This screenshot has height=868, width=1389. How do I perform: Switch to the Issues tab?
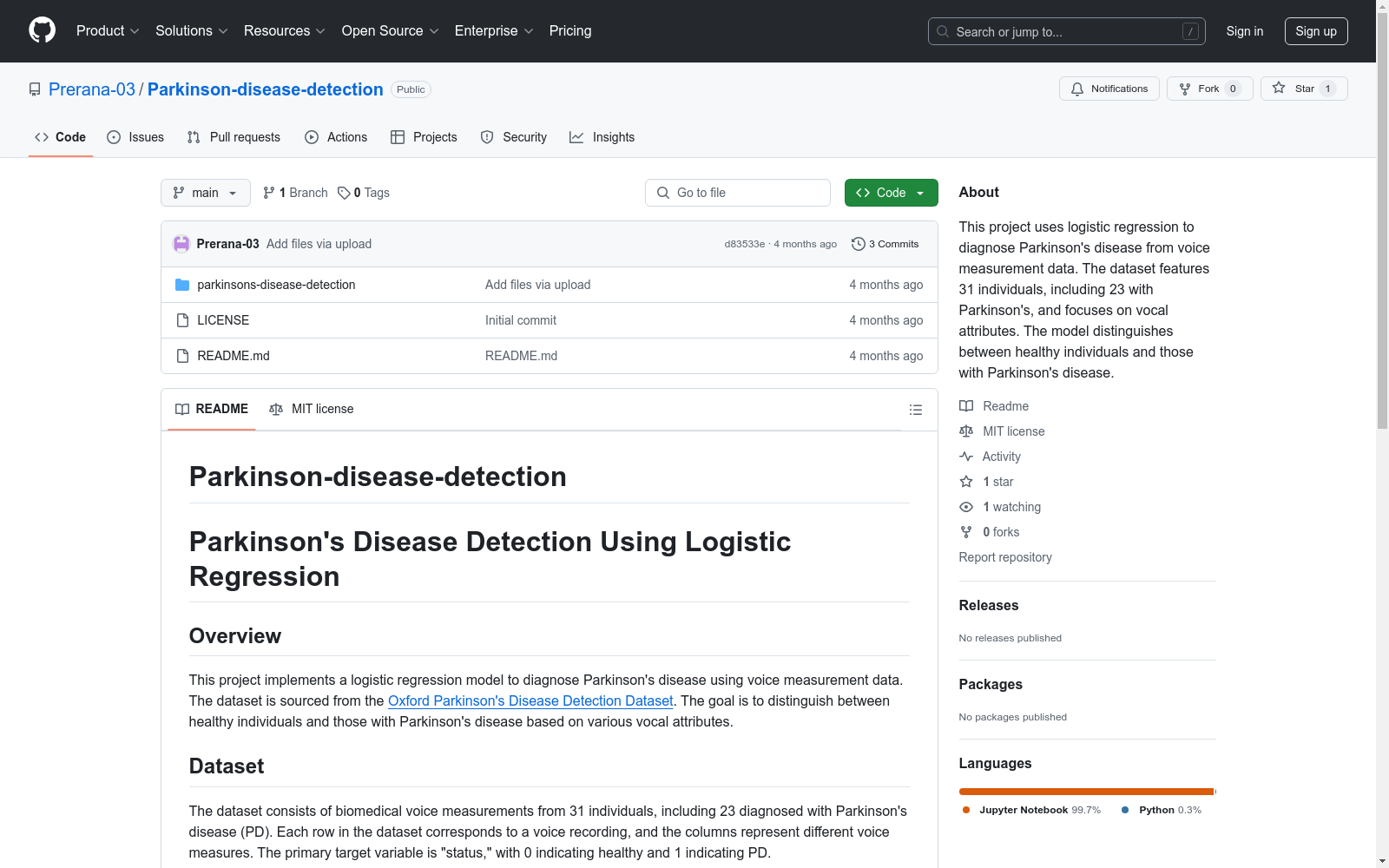coord(135,137)
